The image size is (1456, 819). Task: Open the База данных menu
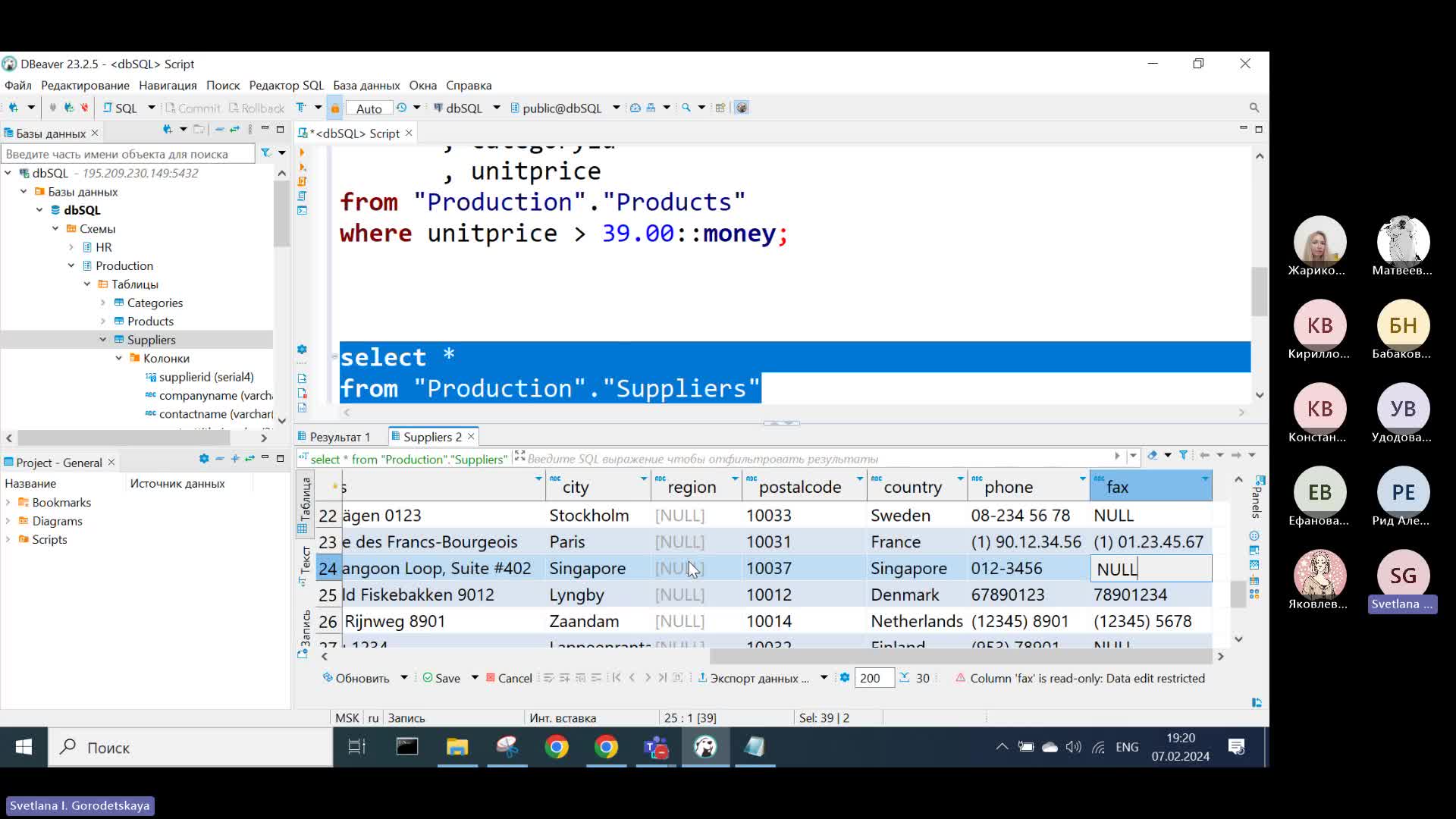pos(366,85)
